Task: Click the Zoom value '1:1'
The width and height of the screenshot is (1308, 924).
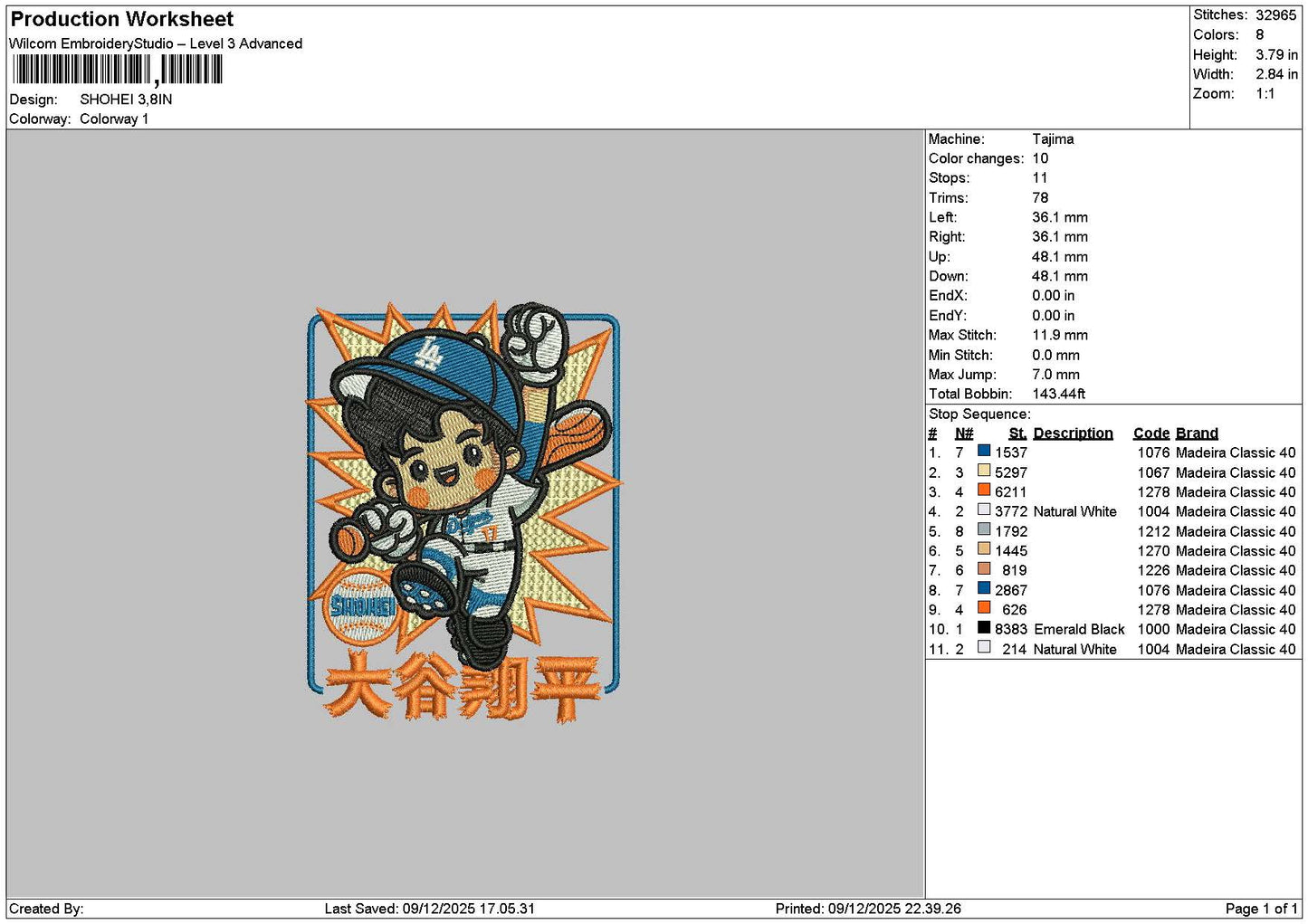Action: 1265,94
